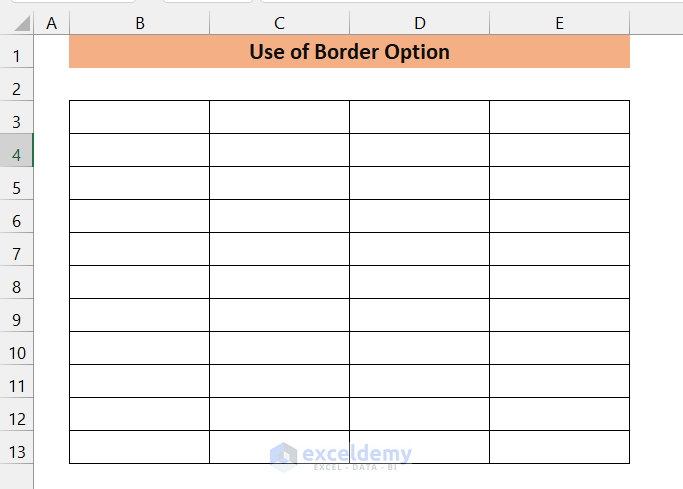
Task: Select row 2 header
Action: (x=16, y=89)
